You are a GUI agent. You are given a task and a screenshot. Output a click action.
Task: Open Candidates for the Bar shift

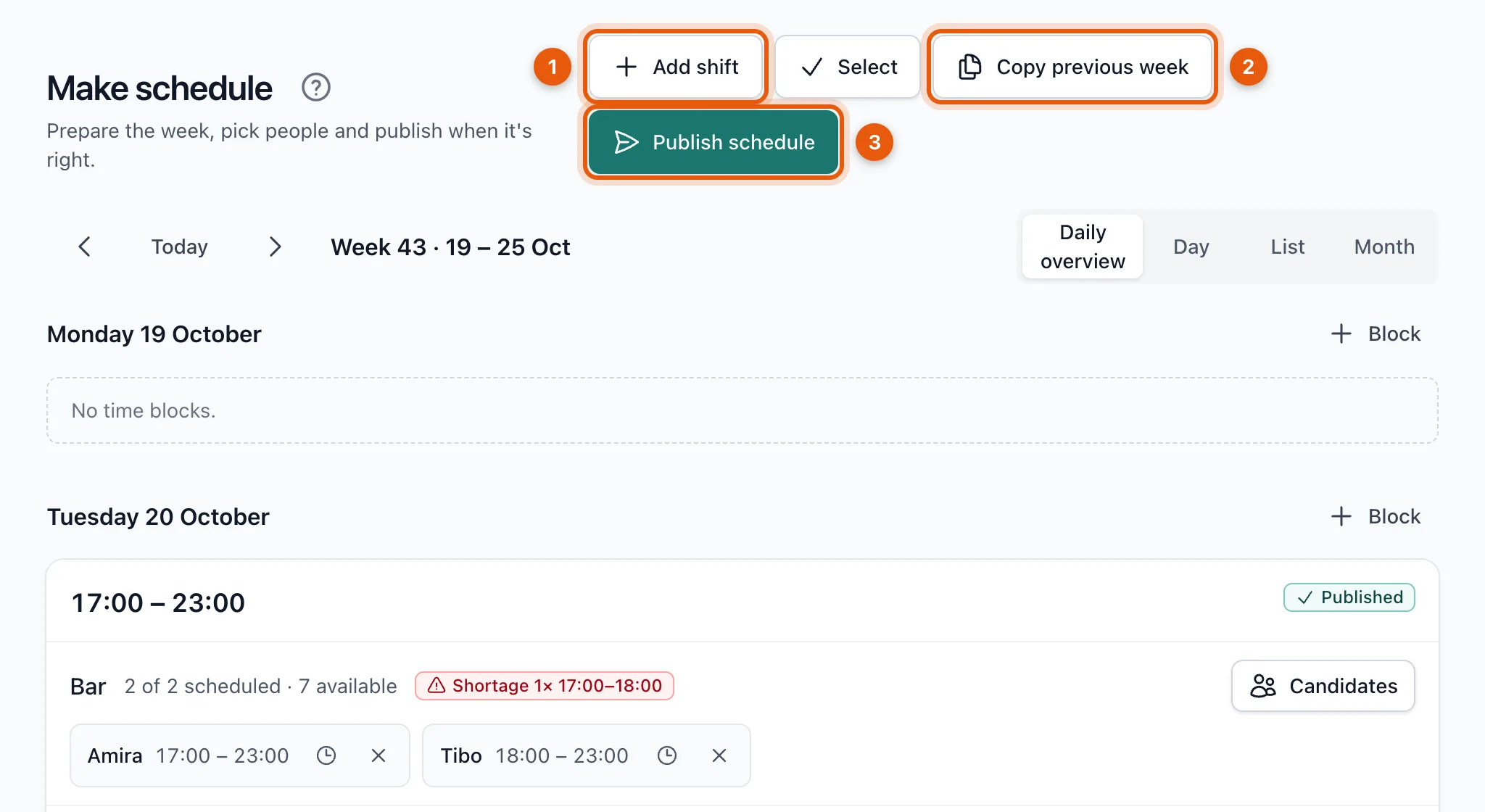coord(1323,686)
